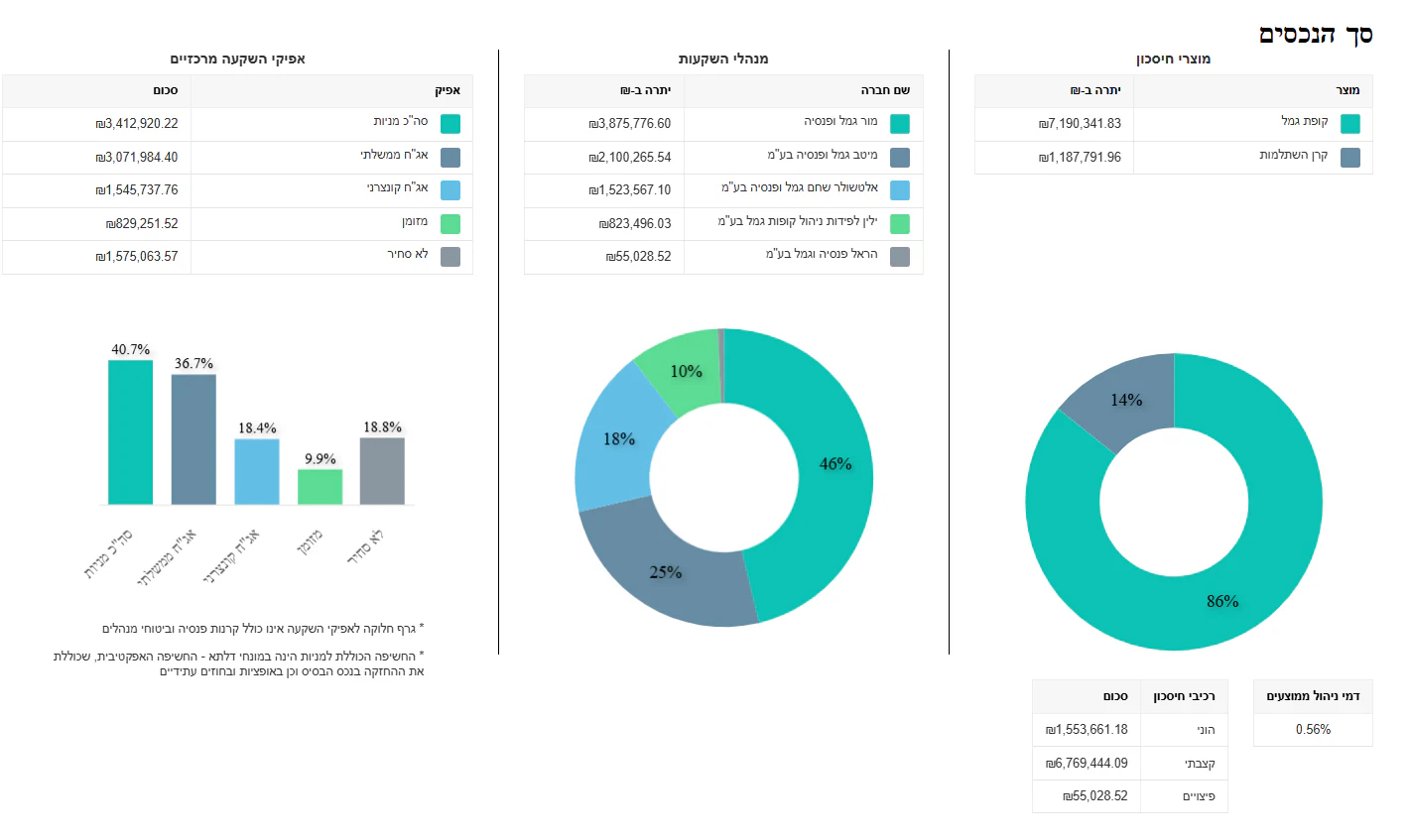
Task: Select the קצבתי amount ₪6,769,444.09
Action: tap(1087, 763)
